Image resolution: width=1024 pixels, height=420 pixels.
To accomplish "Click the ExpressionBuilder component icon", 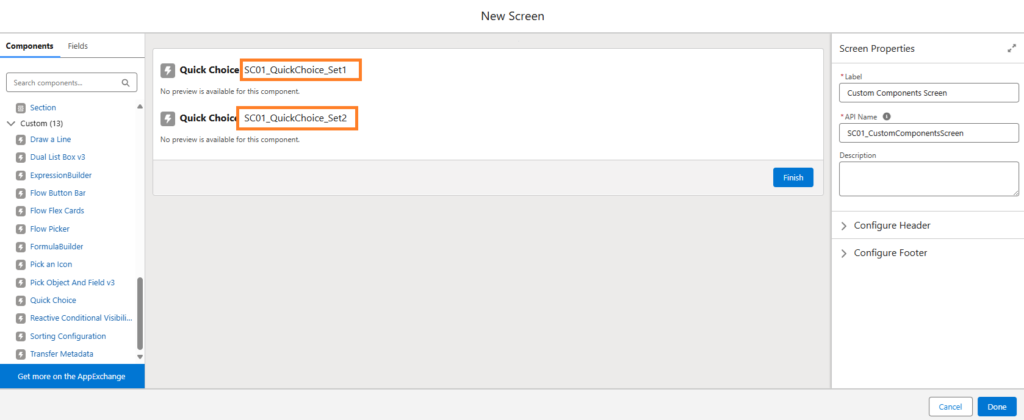I will [21, 176].
